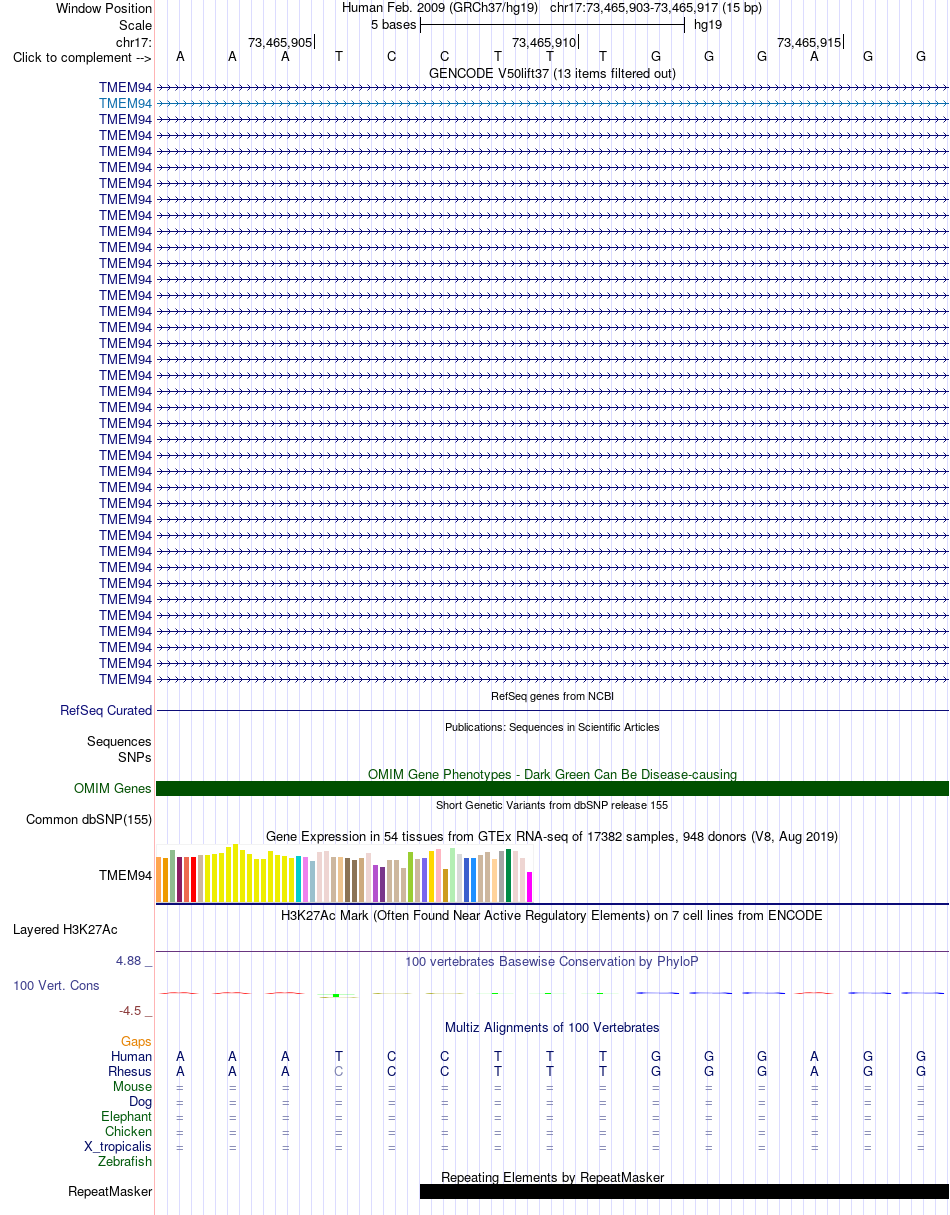The image size is (950, 1215).
Task: Open 'Short Genetic Variants from dbSNP release 155' title
Action: pos(552,805)
